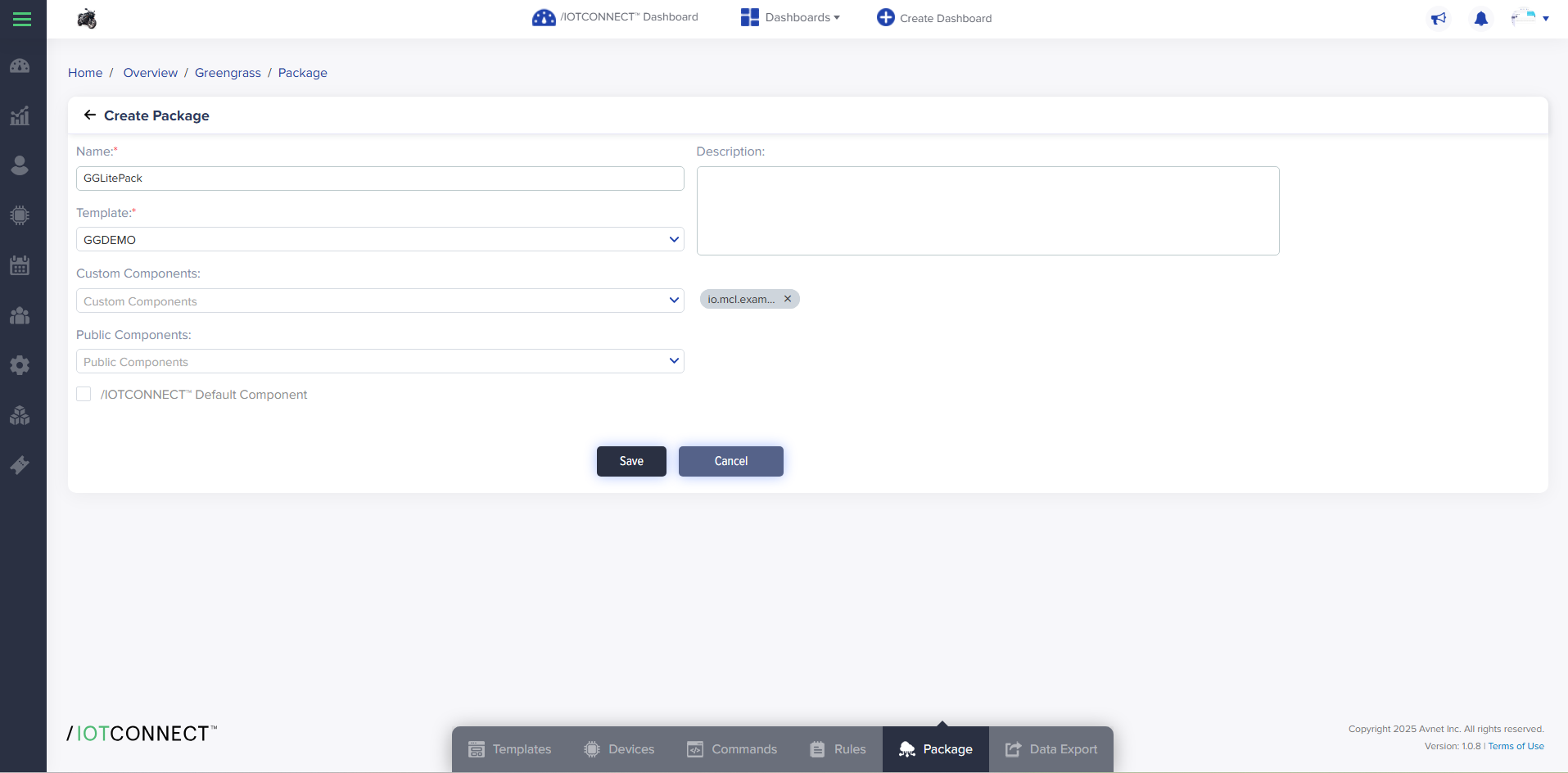Screen dimensions: 1568x773
Task: Click the motorcycle logo icon
Action: (x=87, y=18)
